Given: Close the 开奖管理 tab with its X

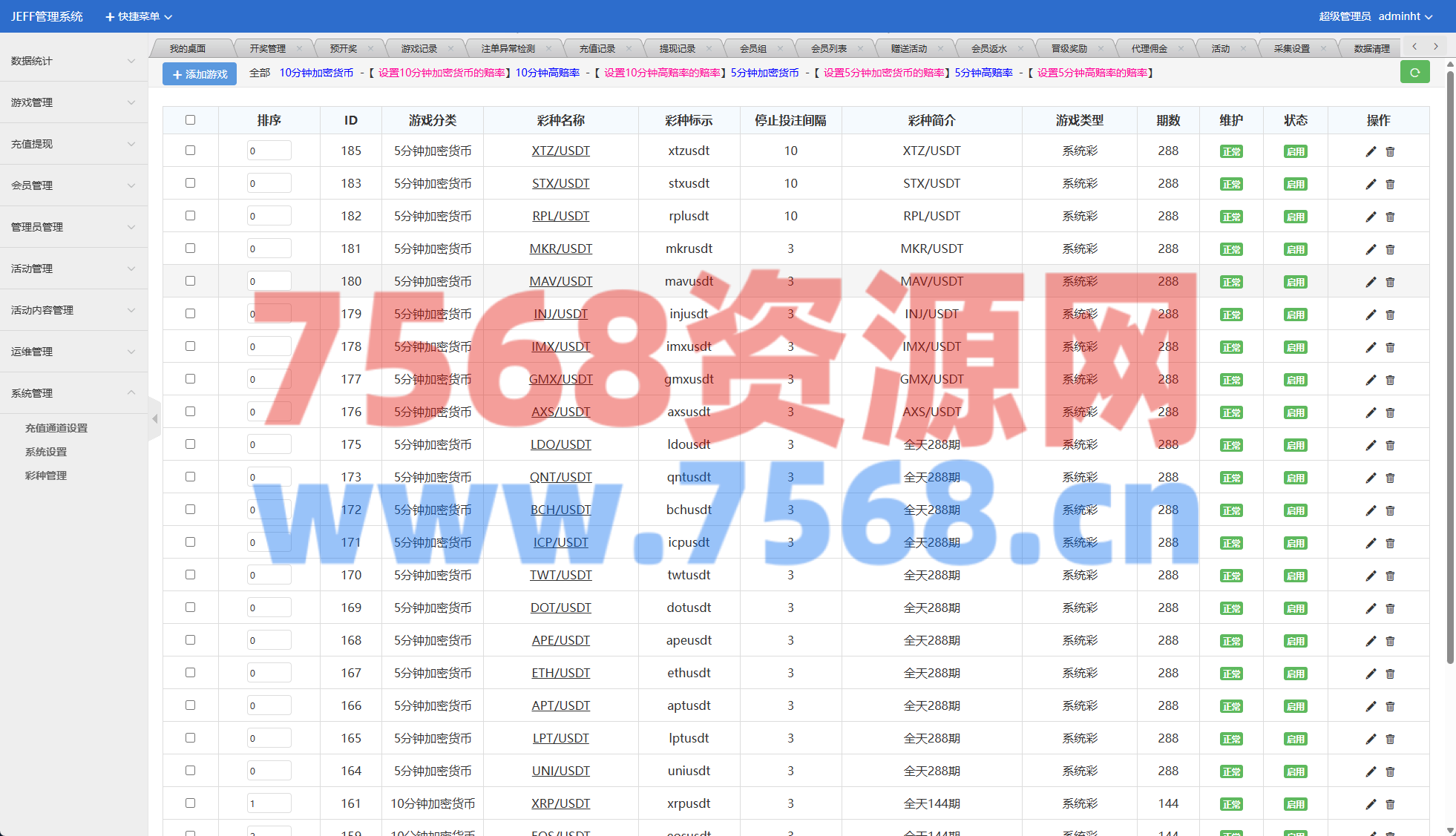Looking at the screenshot, I should point(299,48).
